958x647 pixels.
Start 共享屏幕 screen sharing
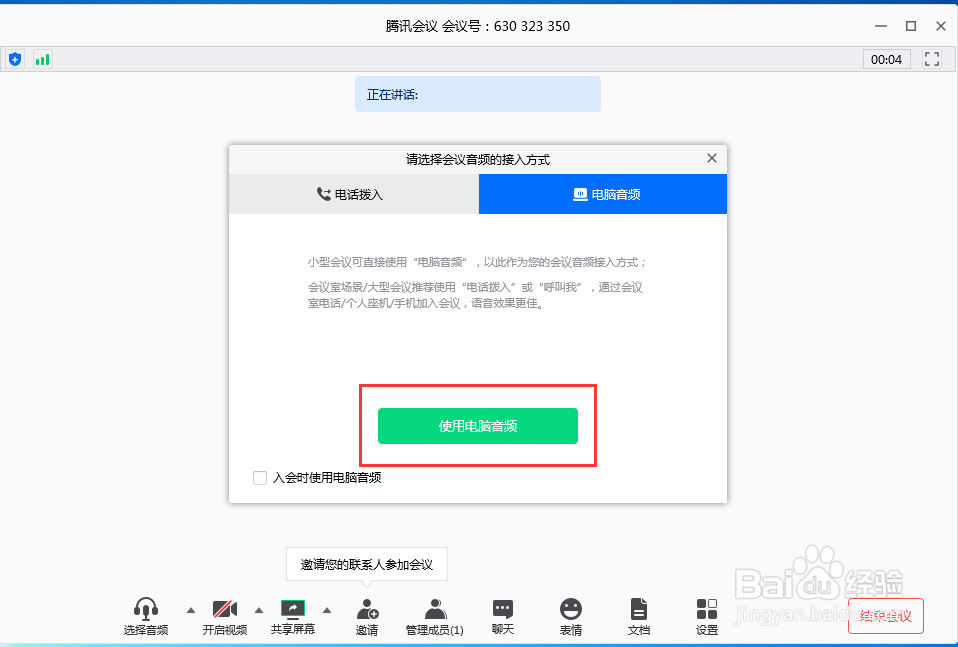point(293,616)
